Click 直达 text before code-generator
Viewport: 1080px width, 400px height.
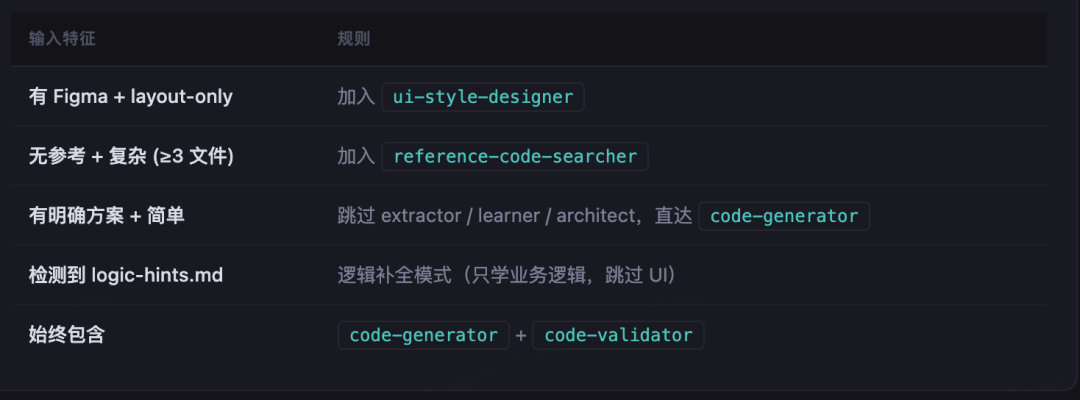[673, 216]
